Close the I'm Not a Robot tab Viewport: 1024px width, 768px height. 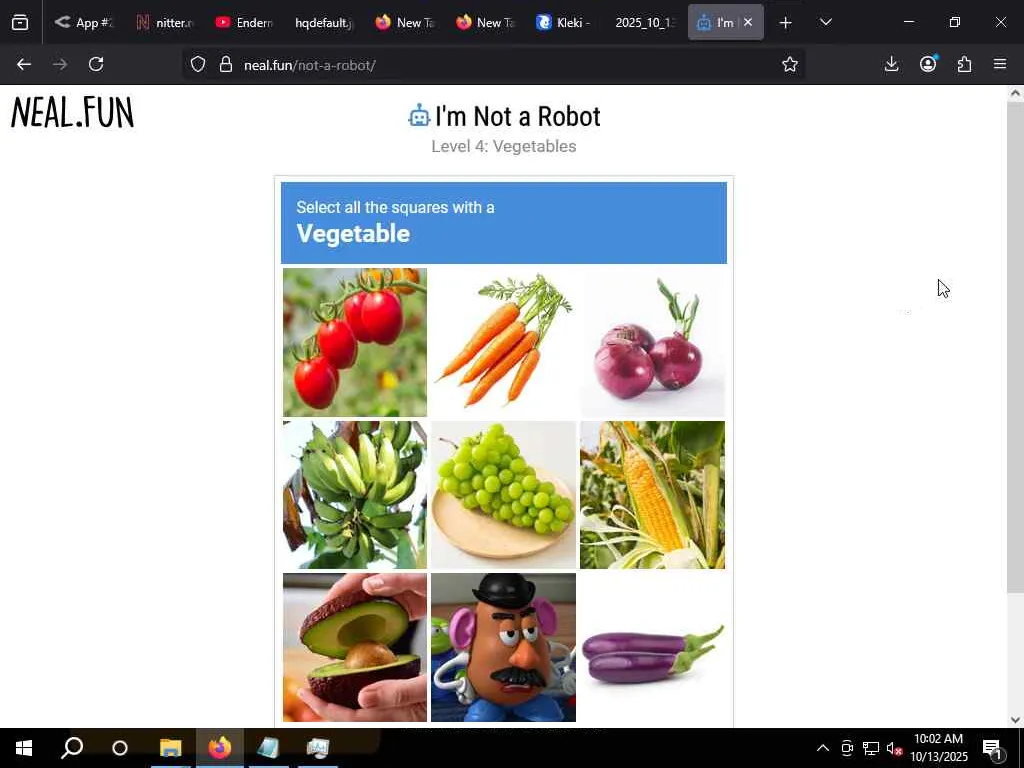click(x=748, y=22)
